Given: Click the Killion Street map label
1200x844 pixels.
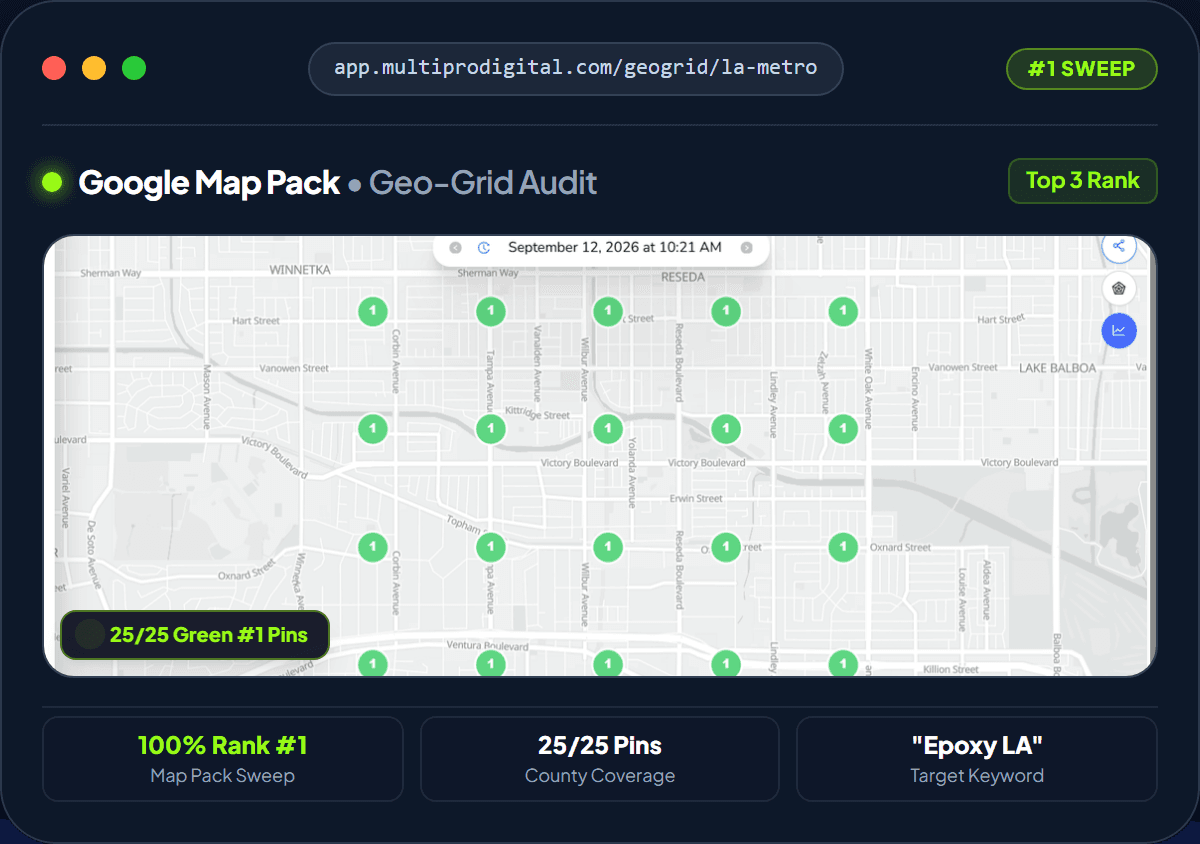Looking at the screenshot, I should [x=951, y=669].
